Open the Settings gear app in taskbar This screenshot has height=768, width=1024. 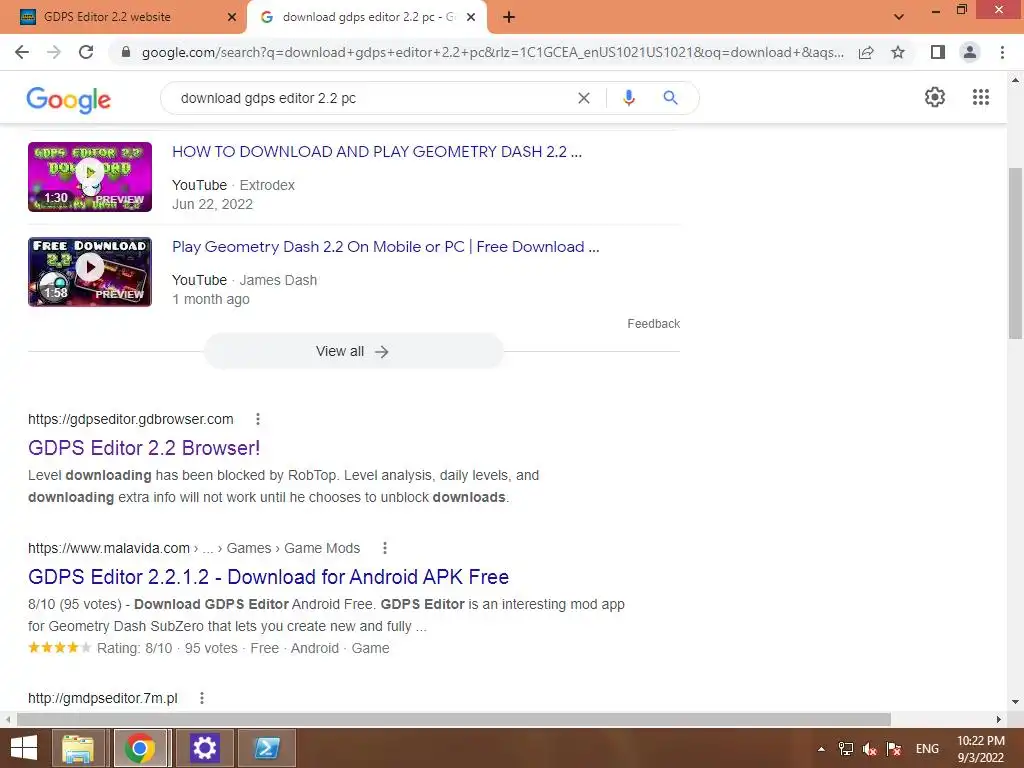coord(204,748)
